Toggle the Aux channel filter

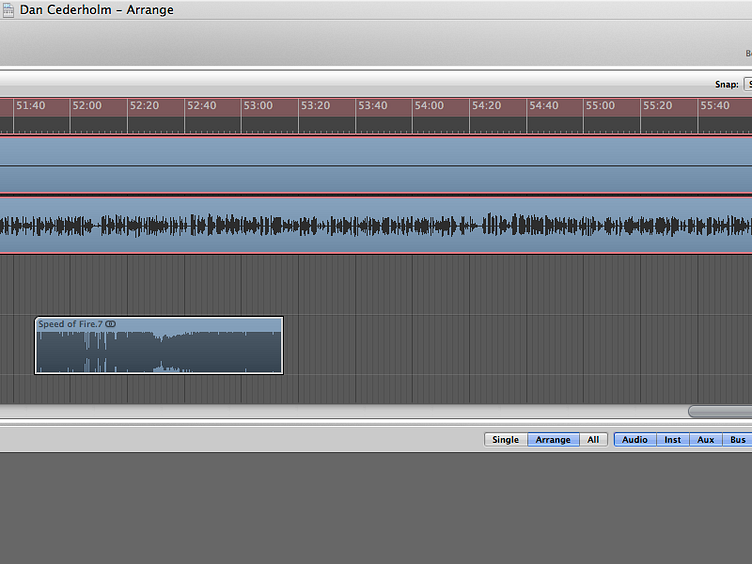click(x=706, y=440)
